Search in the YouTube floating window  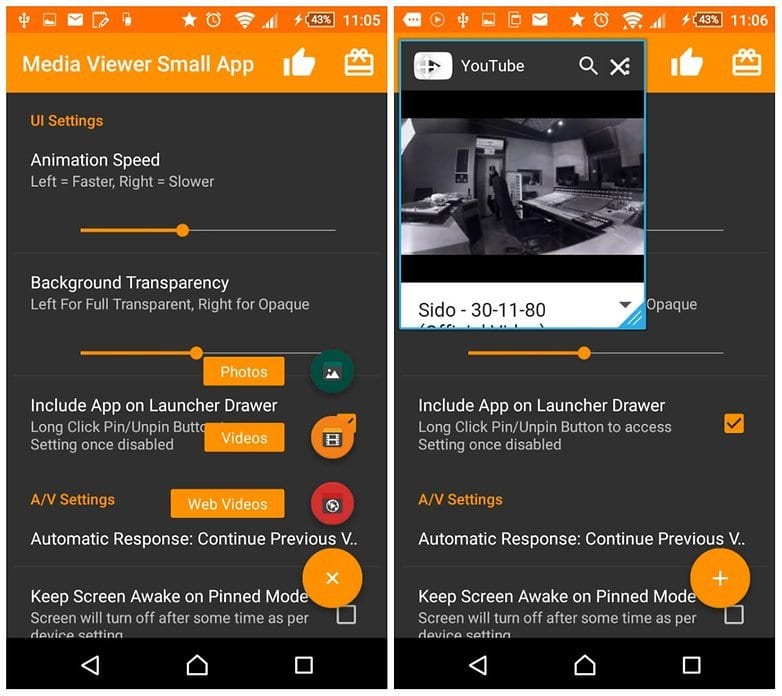(588, 65)
